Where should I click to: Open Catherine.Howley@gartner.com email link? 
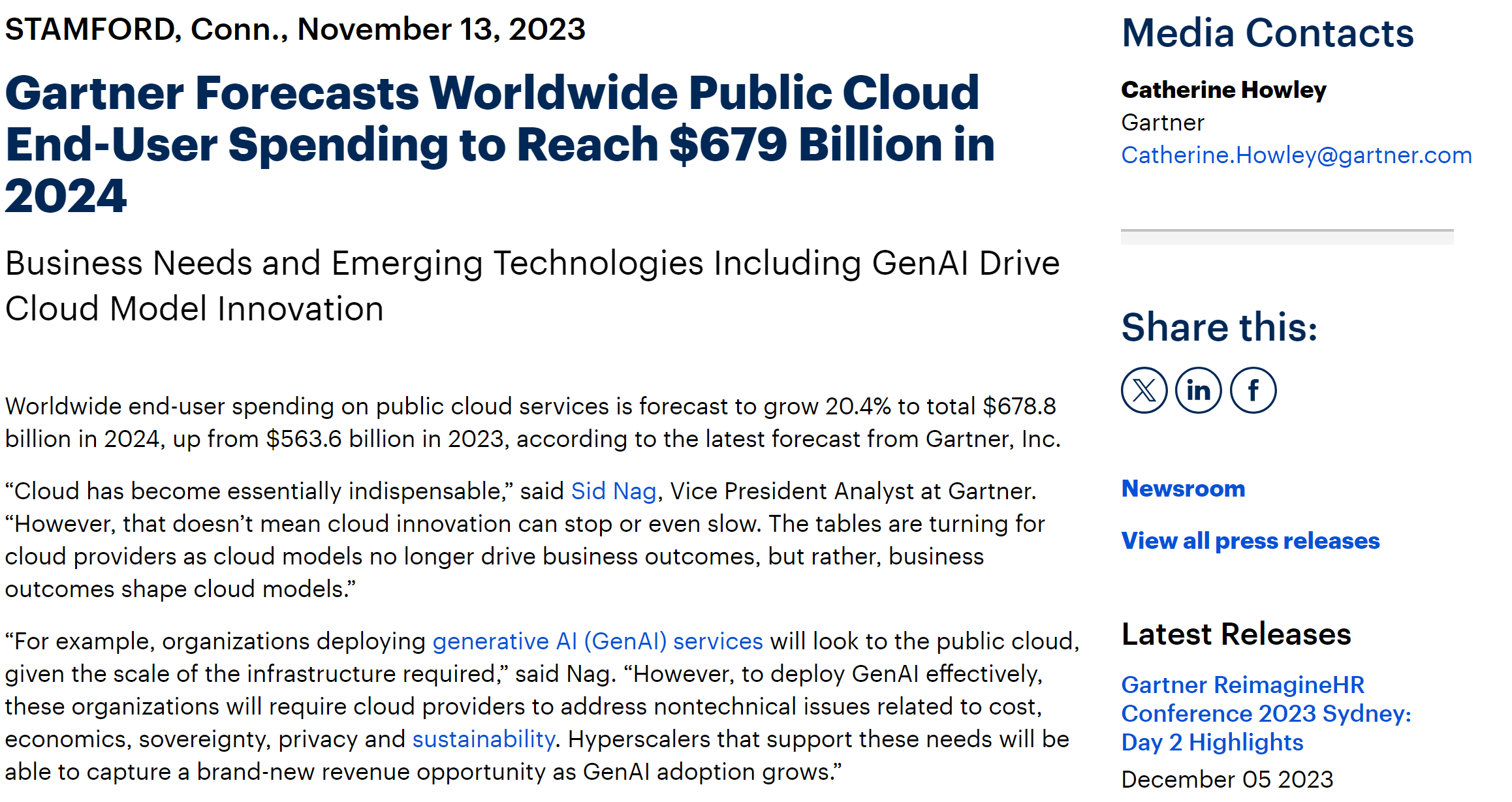(x=1296, y=155)
